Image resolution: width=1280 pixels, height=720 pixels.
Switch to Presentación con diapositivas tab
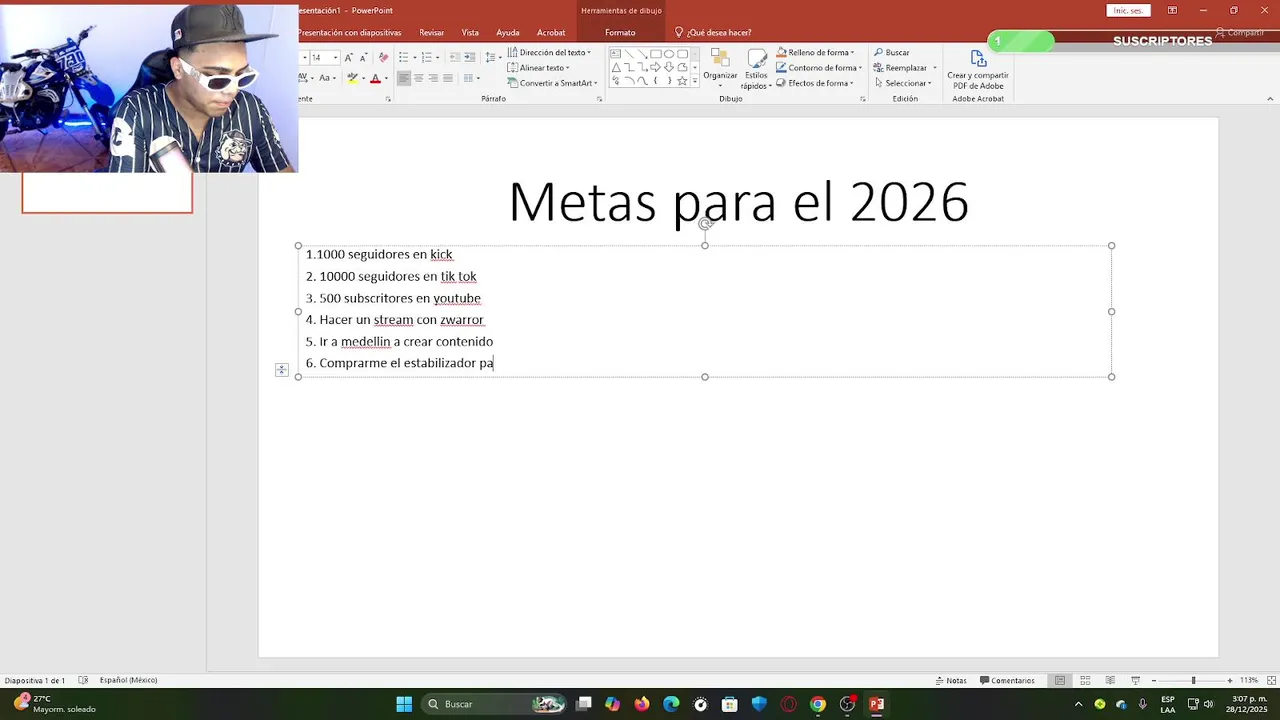[349, 32]
